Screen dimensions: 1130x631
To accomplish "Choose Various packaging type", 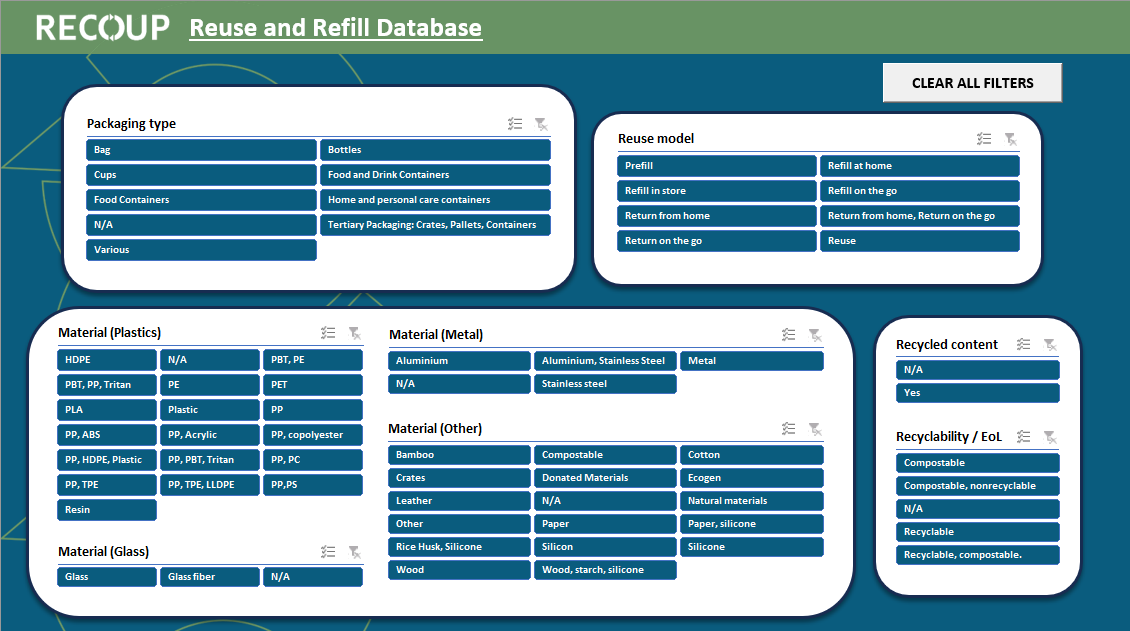I will click(201, 250).
